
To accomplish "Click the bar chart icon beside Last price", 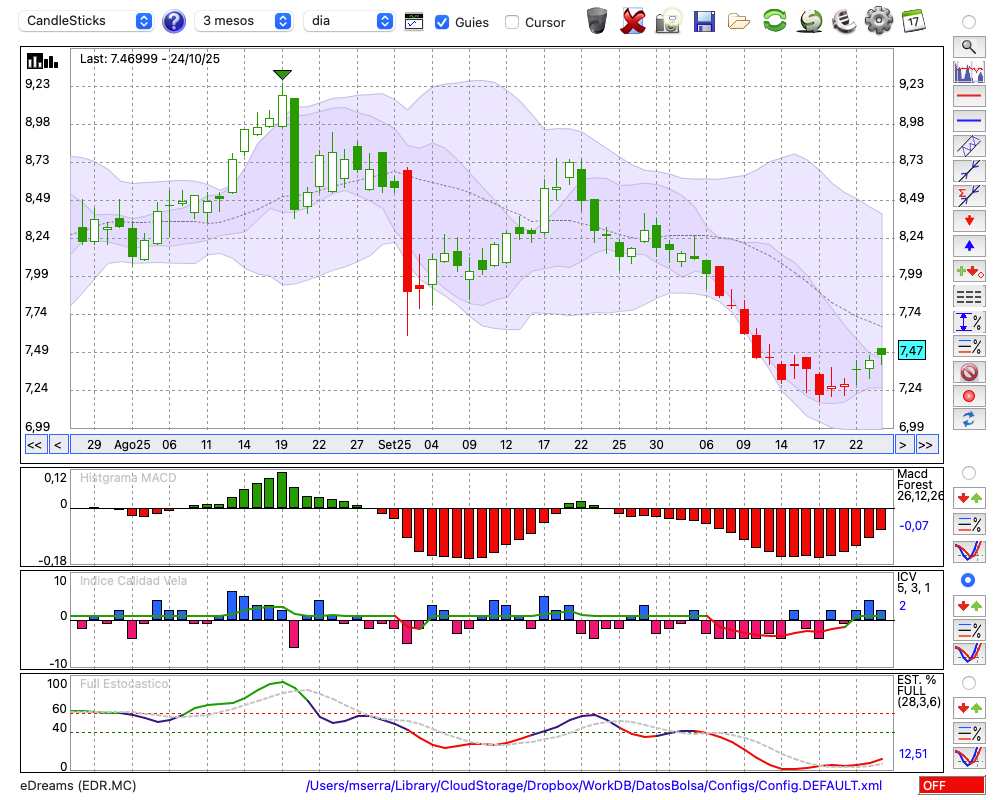I will click(43, 61).
